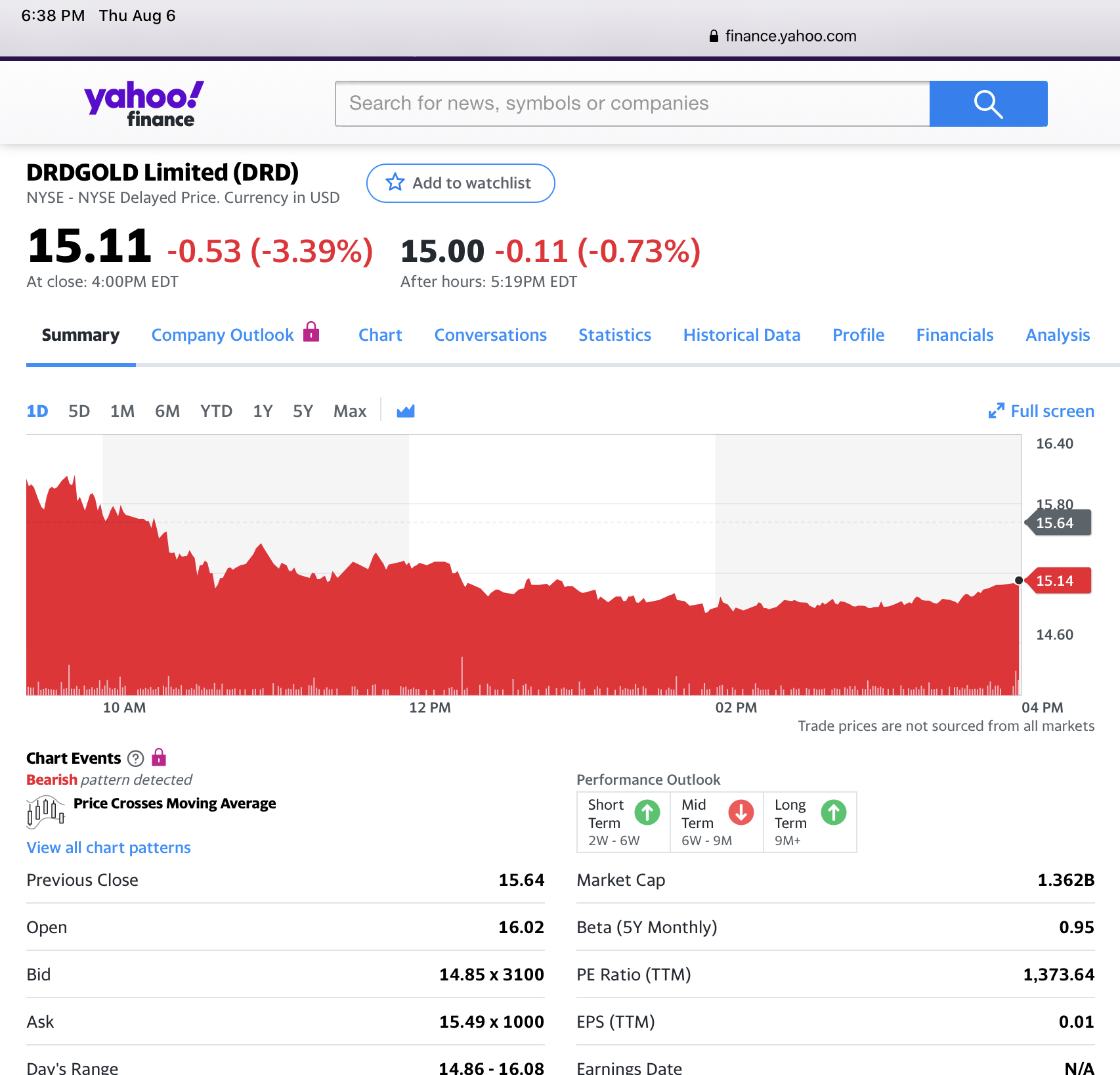Stay on the Summary tab

(81, 335)
